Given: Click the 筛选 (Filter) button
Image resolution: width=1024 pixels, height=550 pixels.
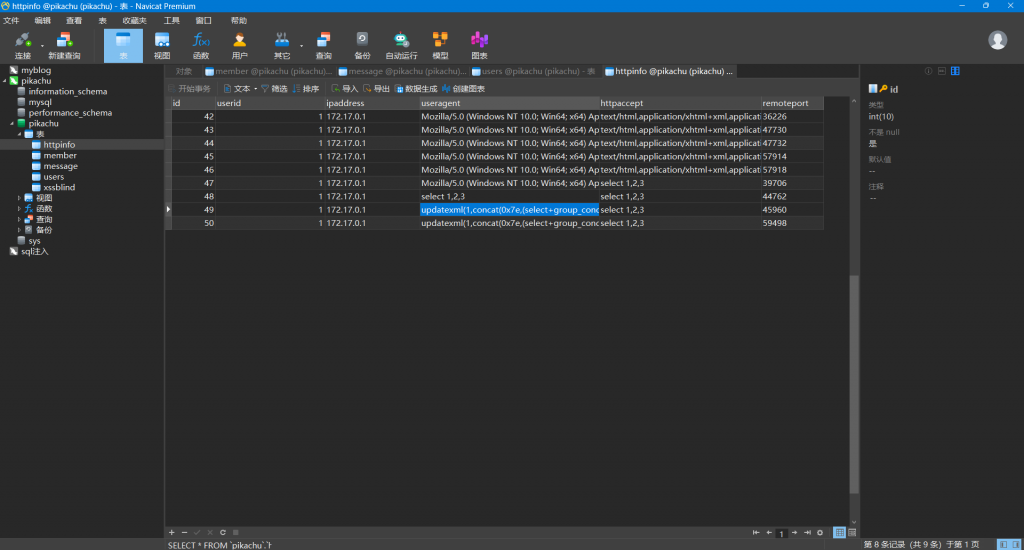Looking at the screenshot, I should pyautogui.click(x=274, y=89).
